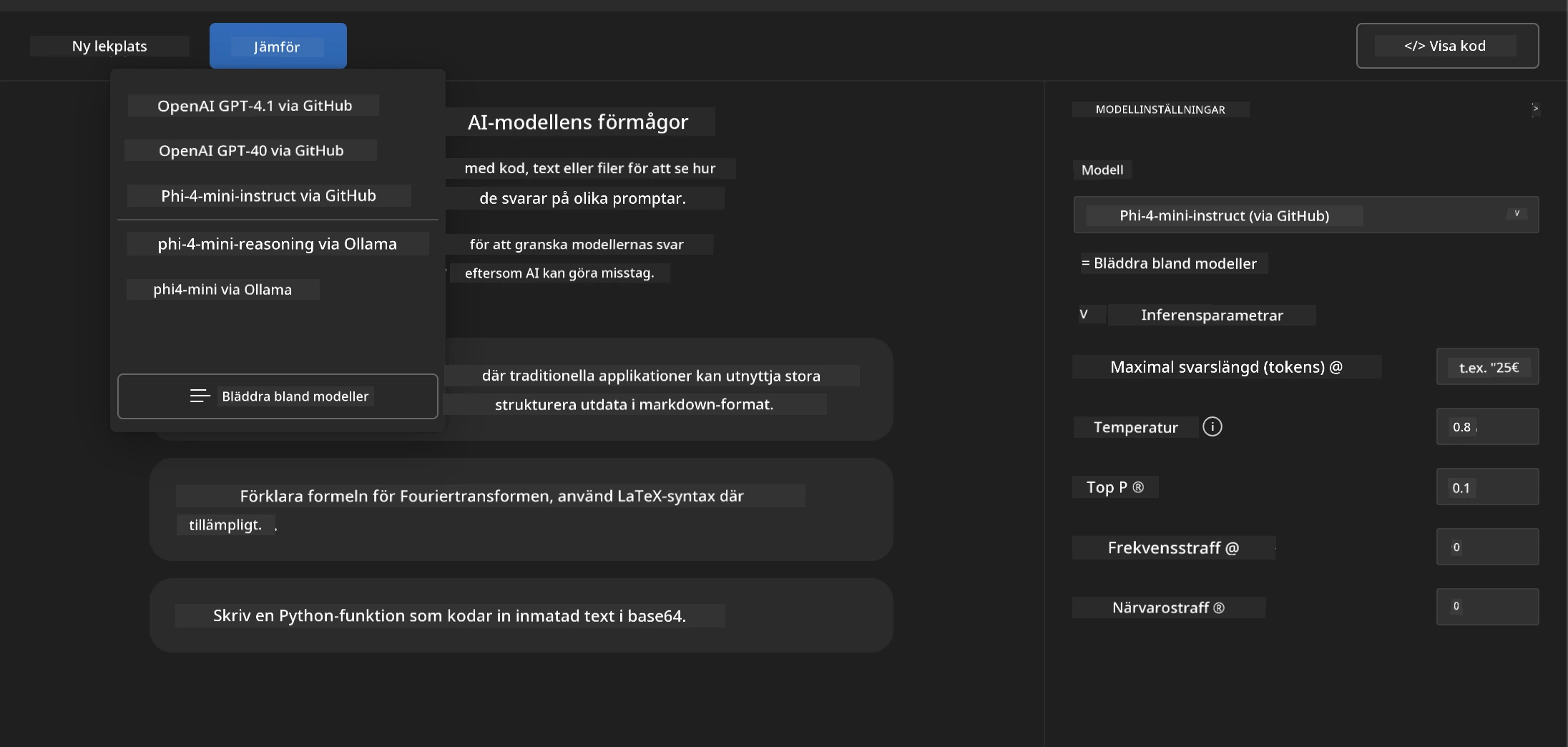Choose phi-4-mini-reasoning via Ollama
Screen dimensions: 1568x747
click(277, 244)
